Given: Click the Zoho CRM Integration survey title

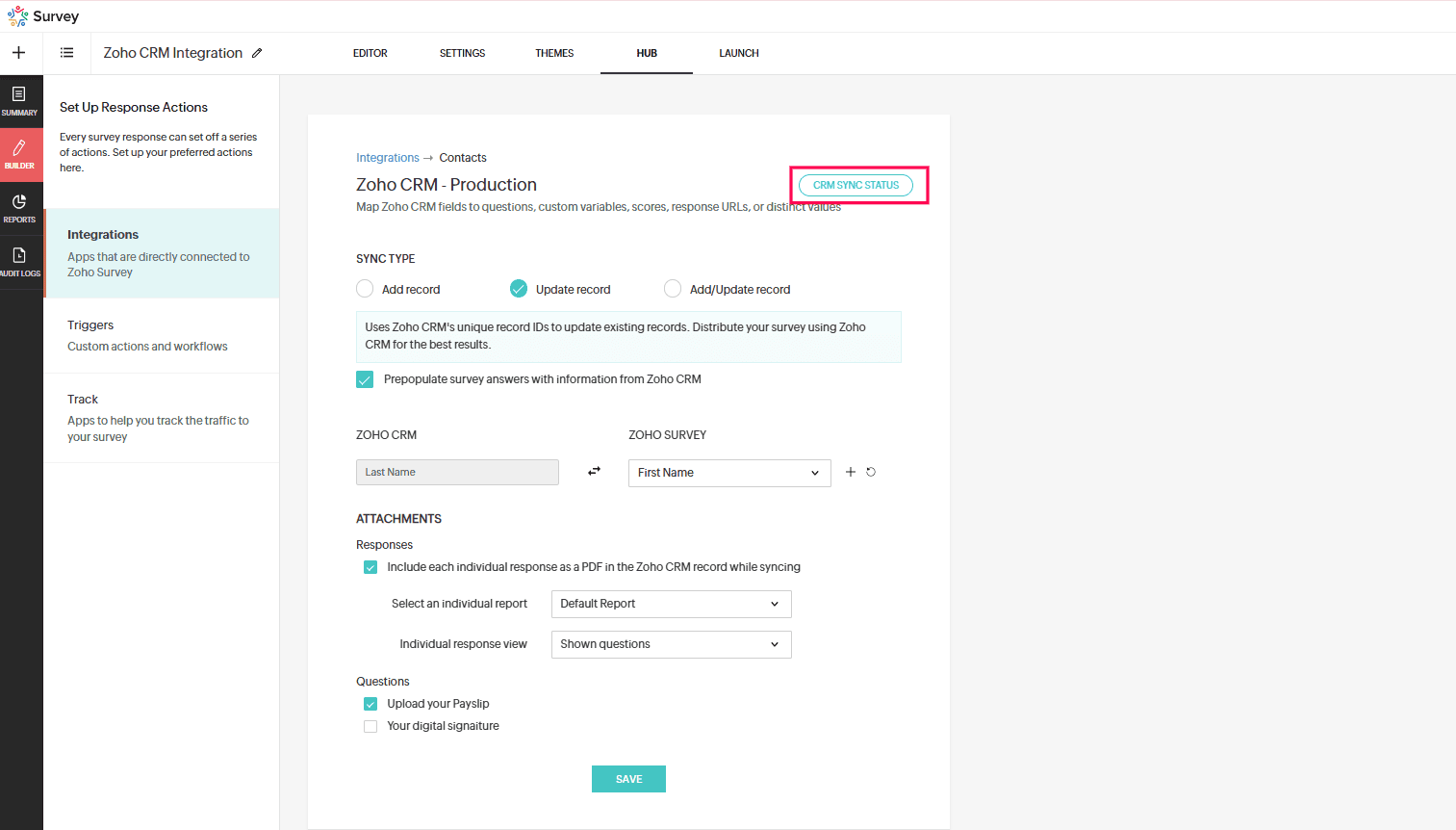Looking at the screenshot, I should (173, 53).
